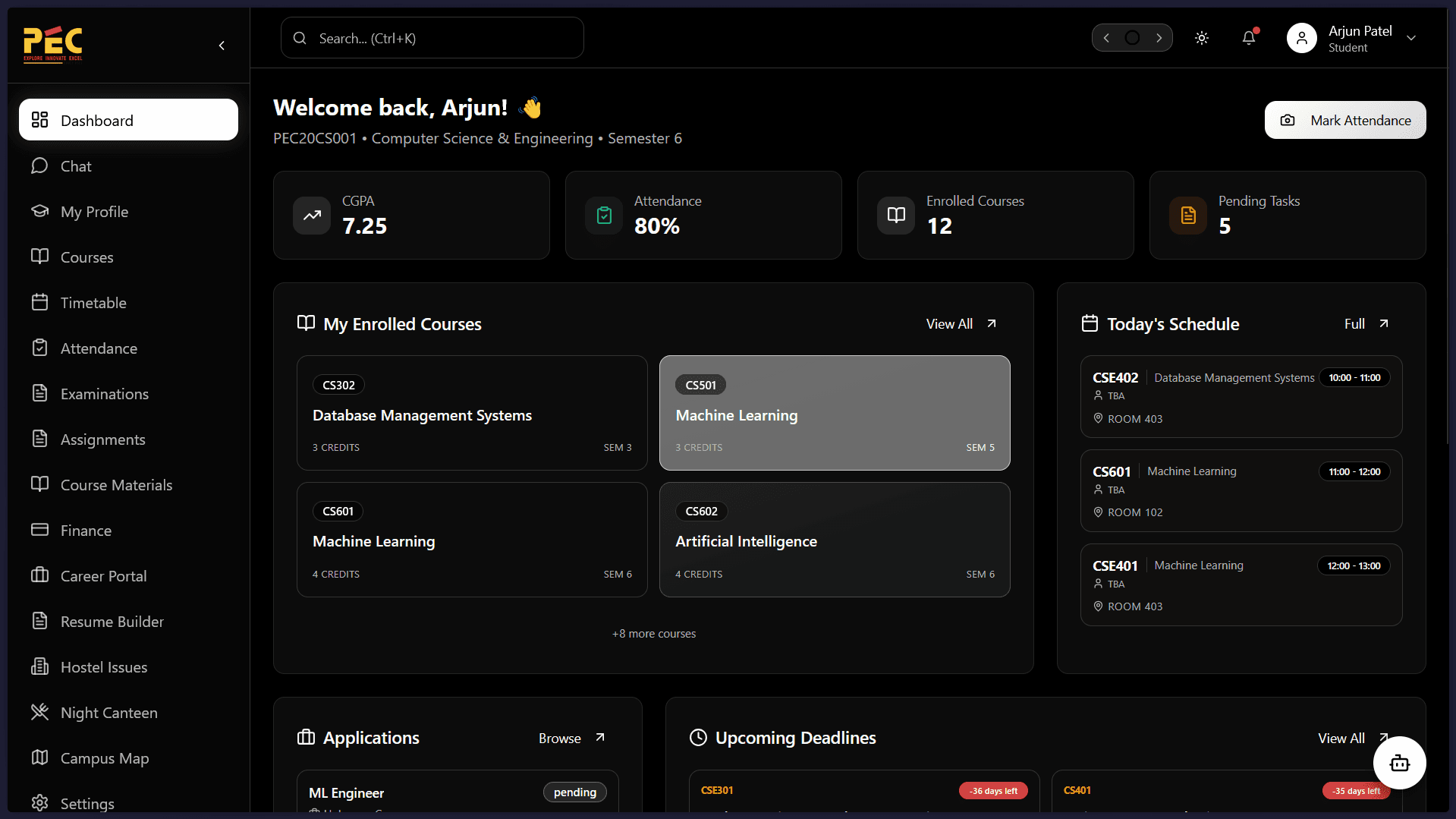The image size is (1456, 819).
Task: Open the Settings menu item
Action: [87, 803]
